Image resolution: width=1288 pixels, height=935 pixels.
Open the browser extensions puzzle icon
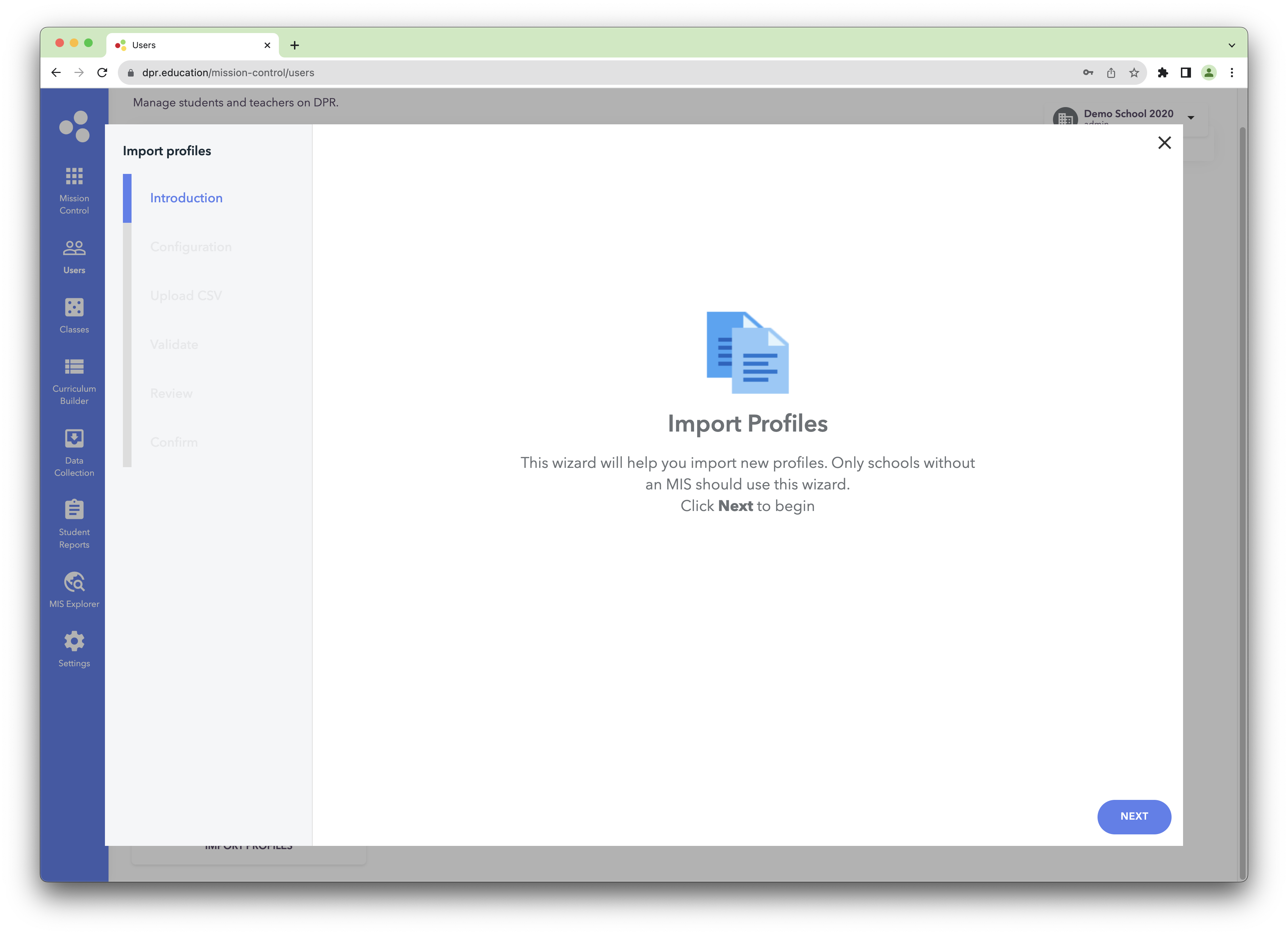tap(1163, 73)
